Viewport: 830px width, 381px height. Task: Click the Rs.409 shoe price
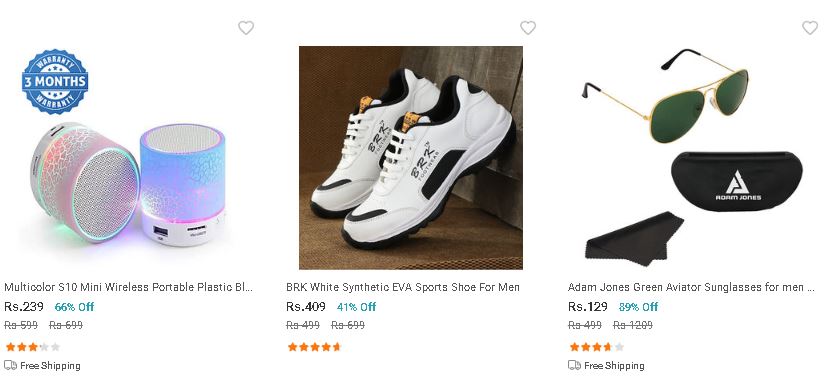pos(306,306)
